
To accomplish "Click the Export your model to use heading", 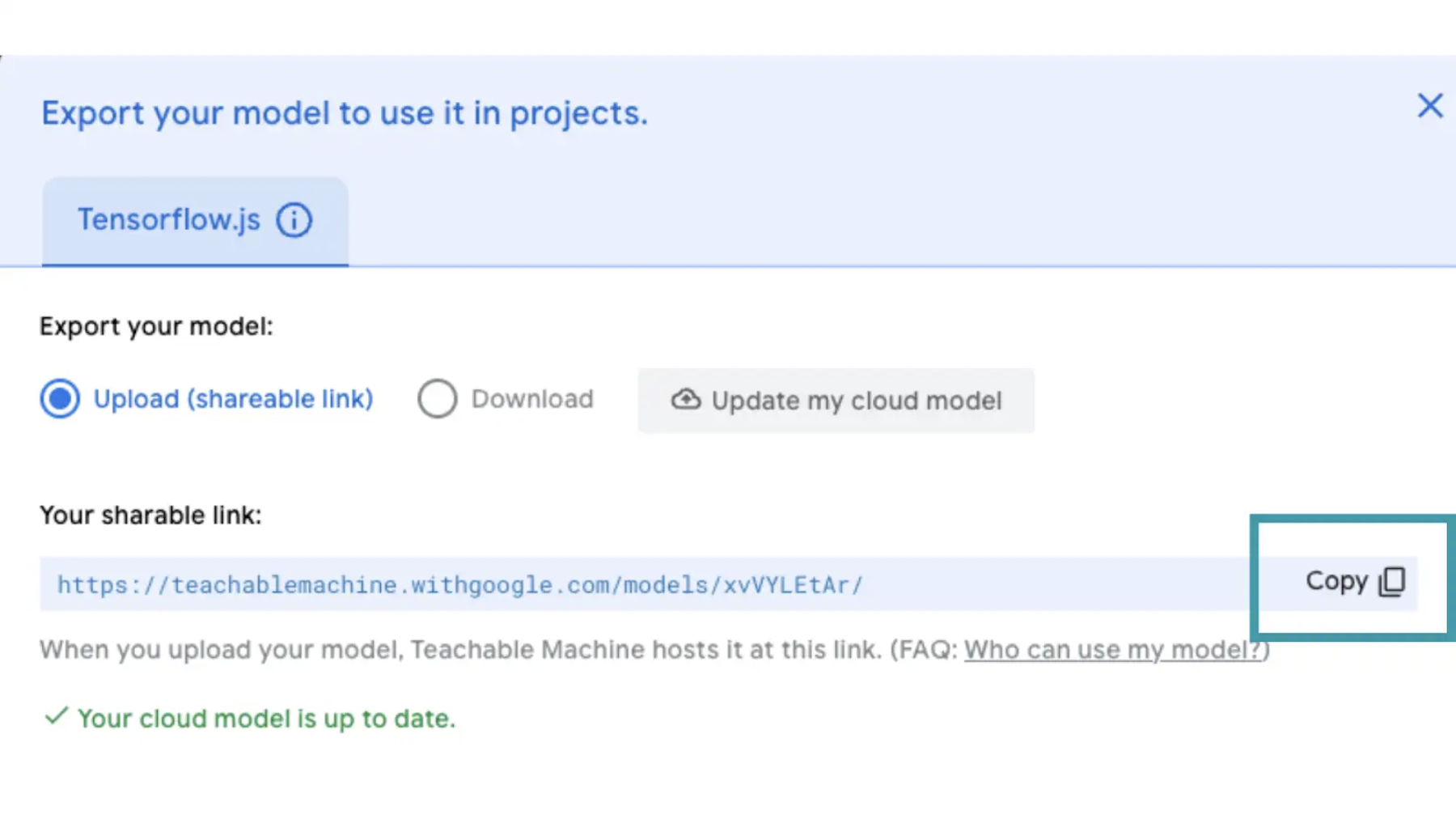I will [345, 113].
